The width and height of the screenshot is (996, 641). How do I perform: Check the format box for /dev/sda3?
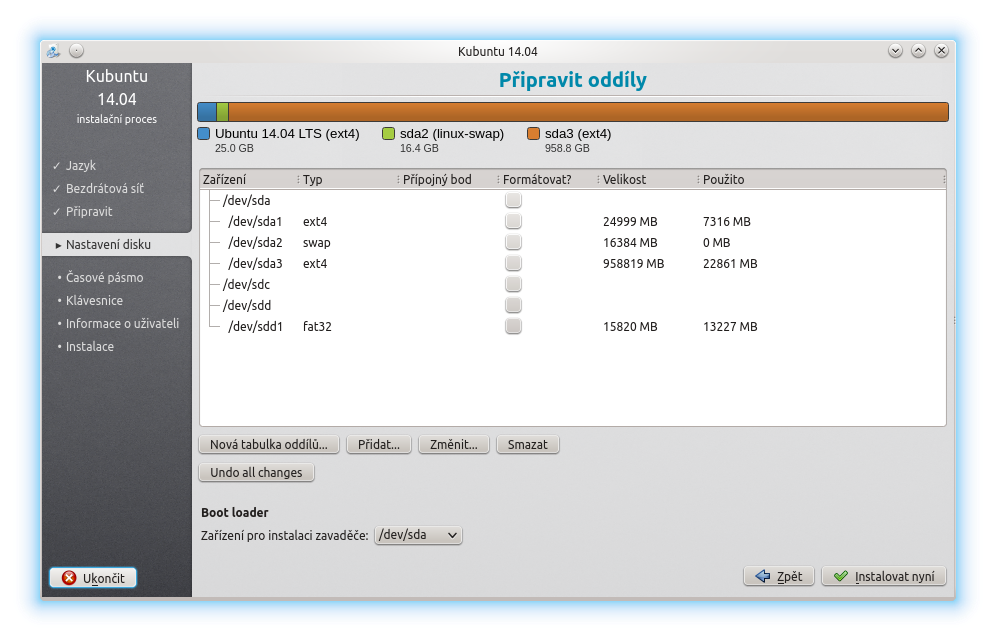[513, 263]
